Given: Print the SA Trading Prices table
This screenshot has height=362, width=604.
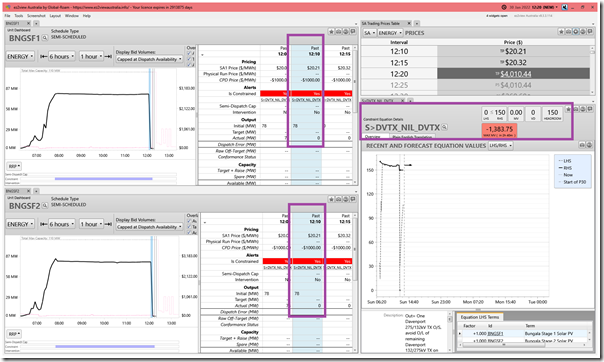Looking at the screenshot, I should pos(582,32).
